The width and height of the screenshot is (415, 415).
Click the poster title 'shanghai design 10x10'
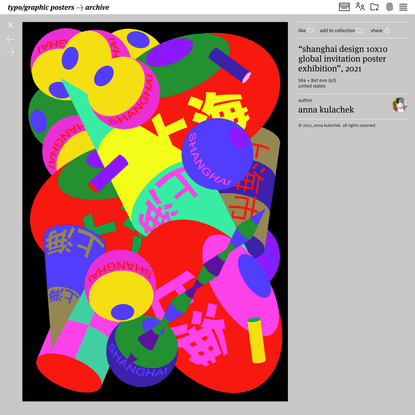343,59
